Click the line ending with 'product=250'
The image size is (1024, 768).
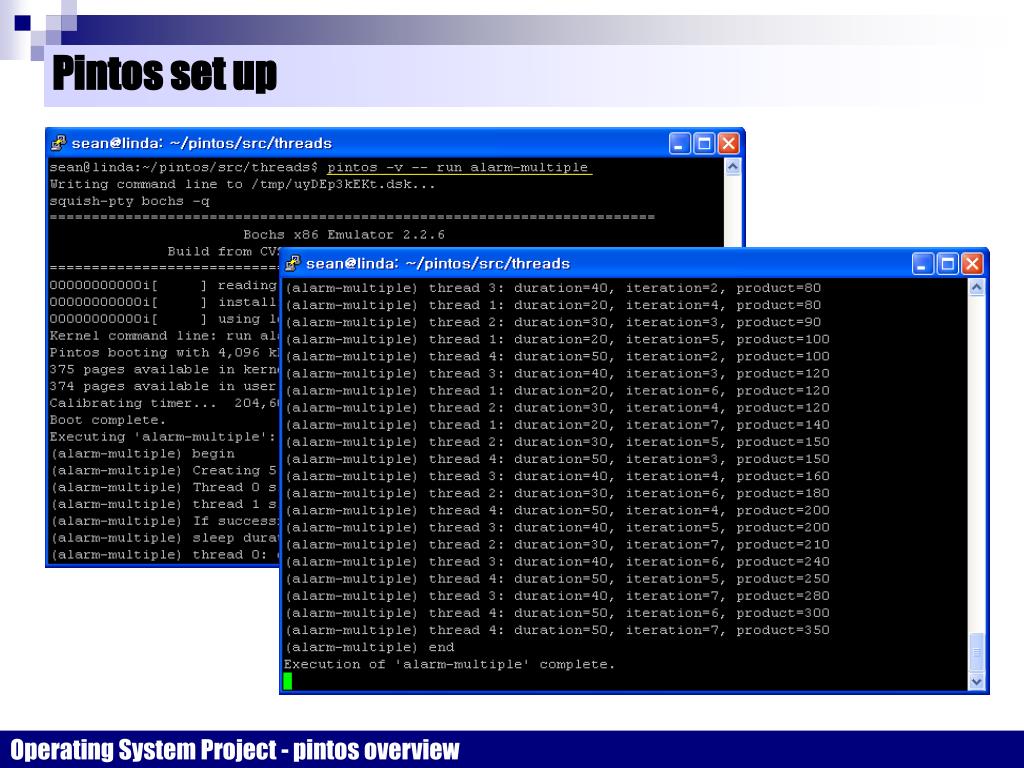pos(557,579)
